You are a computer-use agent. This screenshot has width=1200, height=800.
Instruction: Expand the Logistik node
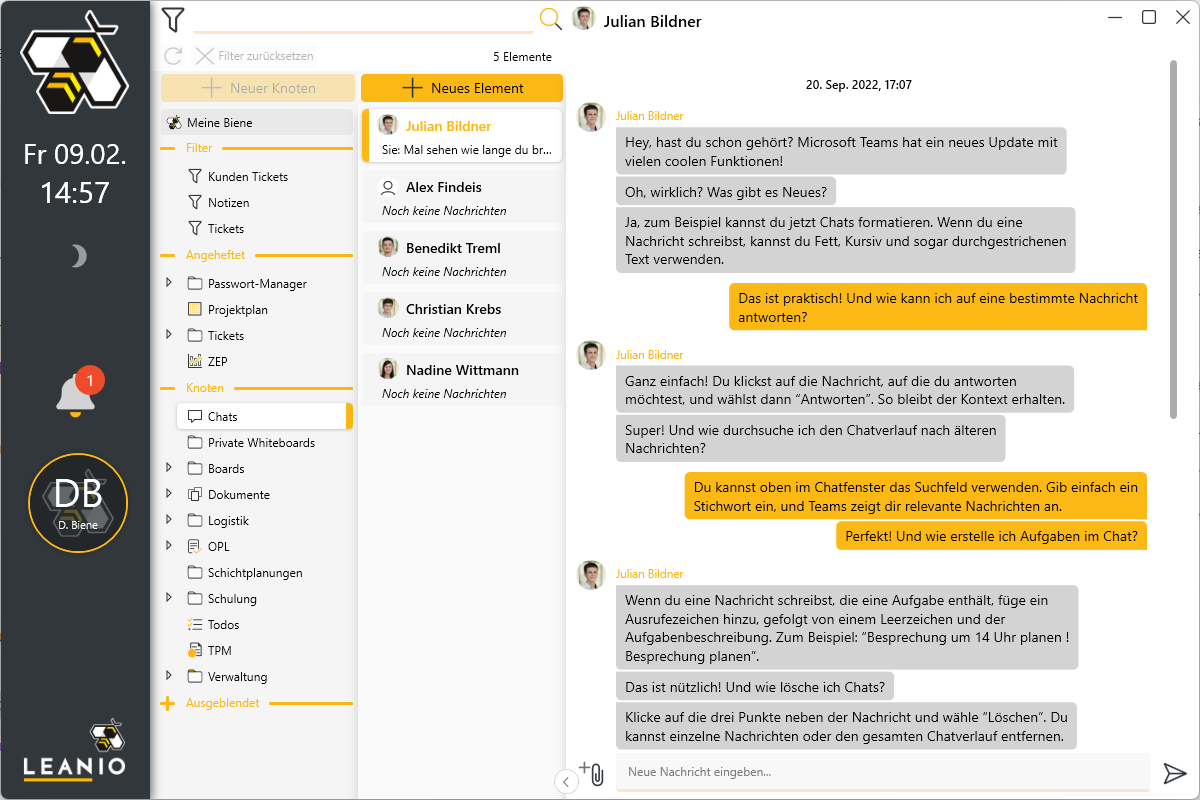pyautogui.click(x=169, y=521)
